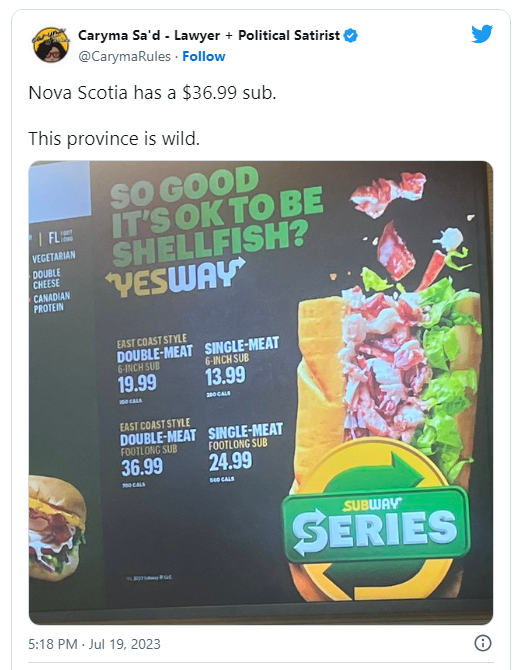Open Caryma Sa'd's profile avatar
This screenshot has width=516, height=670.
51,45
